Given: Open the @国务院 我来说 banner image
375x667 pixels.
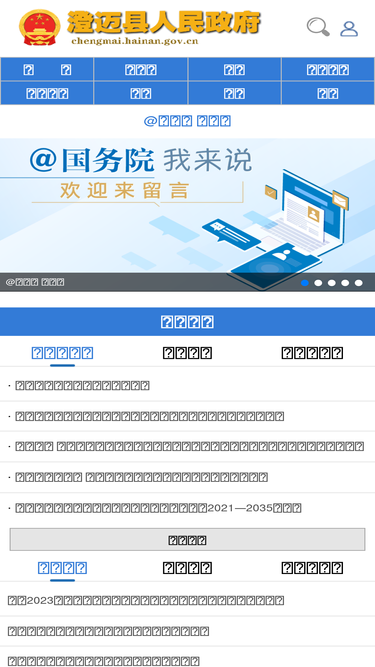Looking at the screenshot, I should pos(188,214).
